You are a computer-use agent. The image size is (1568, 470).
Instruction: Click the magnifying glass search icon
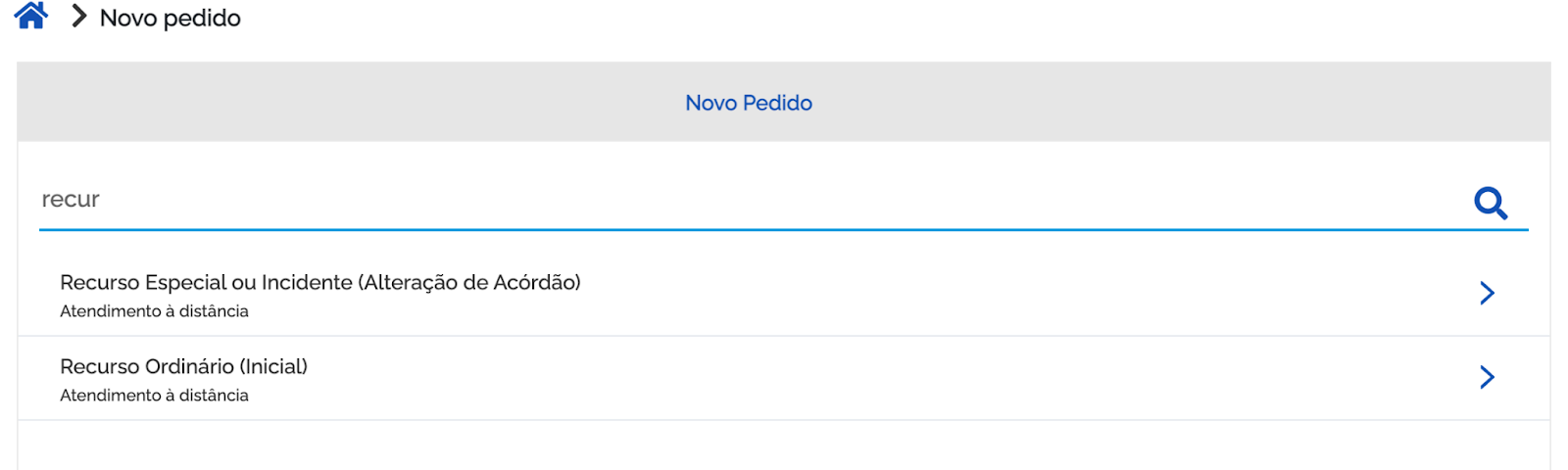(x=1491, y=203)
